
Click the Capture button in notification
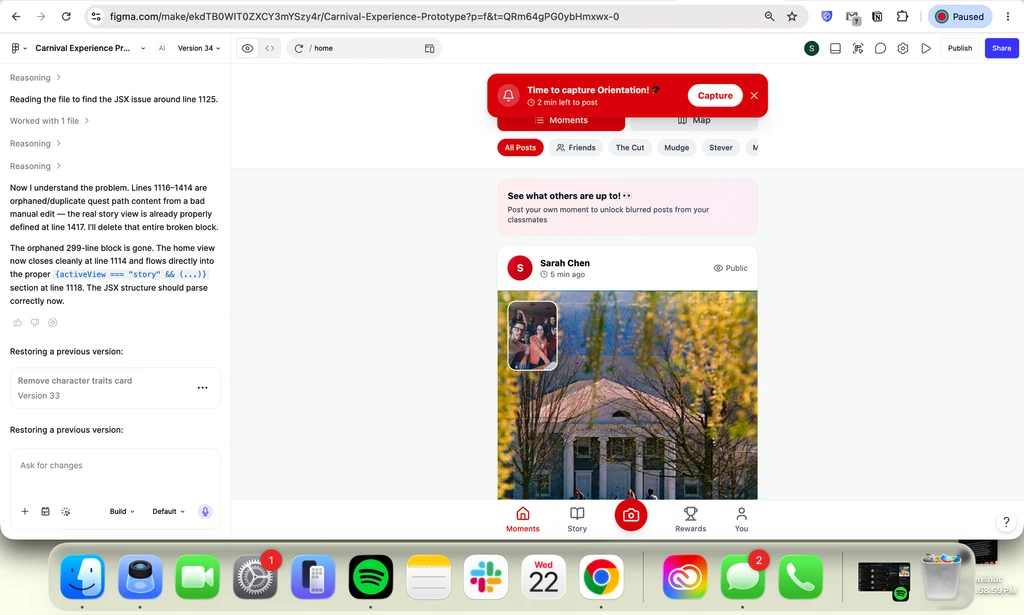point(715,95)
